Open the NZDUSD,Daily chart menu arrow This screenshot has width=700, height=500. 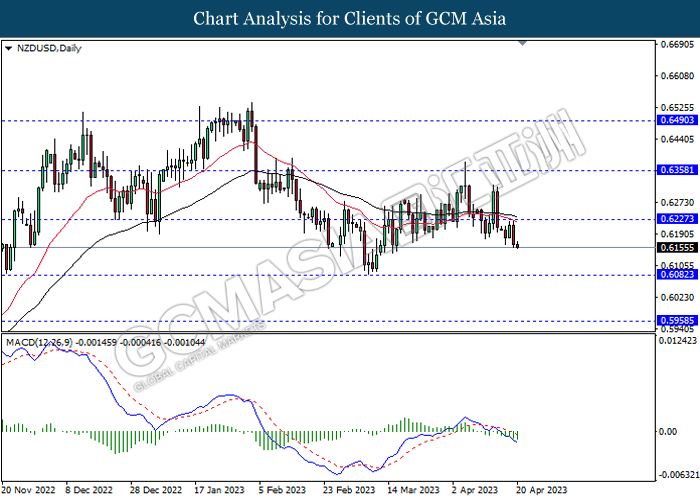point(8,48)
